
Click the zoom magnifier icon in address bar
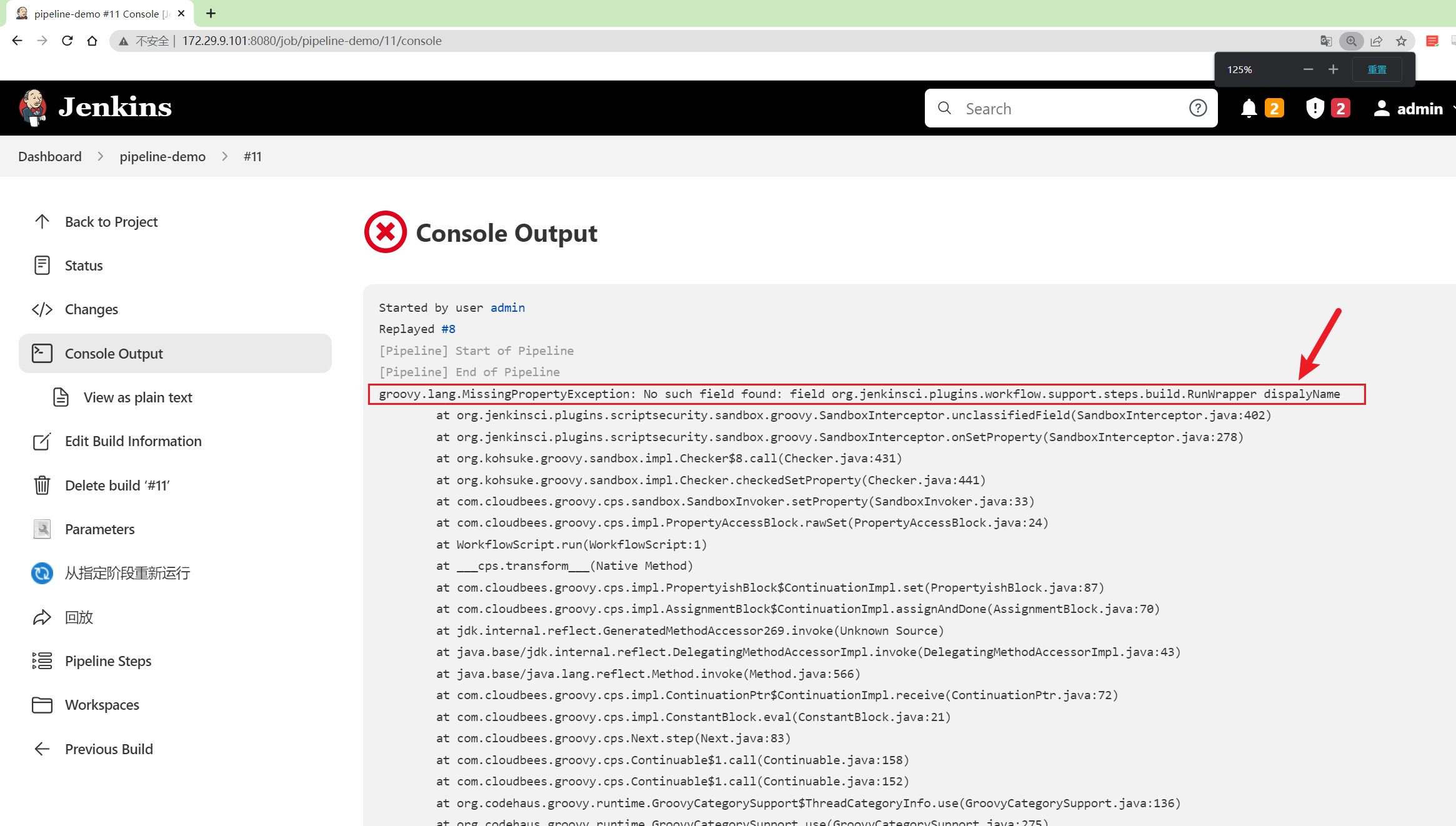(1351, 41)
